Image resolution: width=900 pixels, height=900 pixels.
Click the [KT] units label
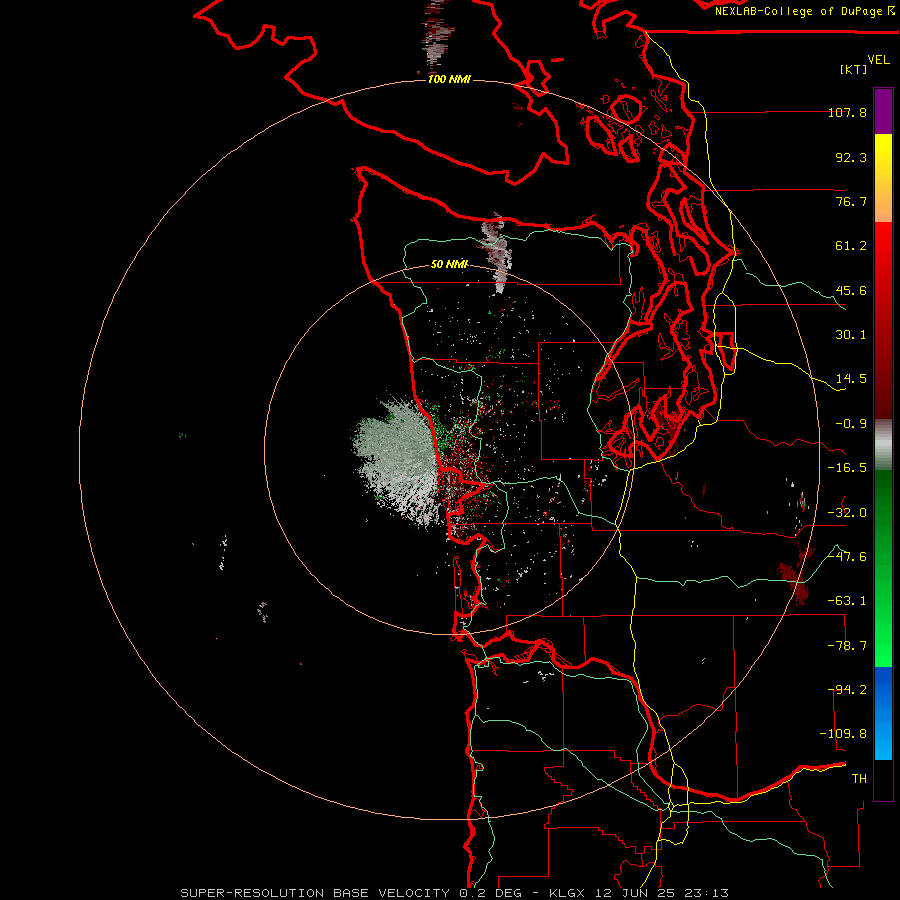(854, 69)
